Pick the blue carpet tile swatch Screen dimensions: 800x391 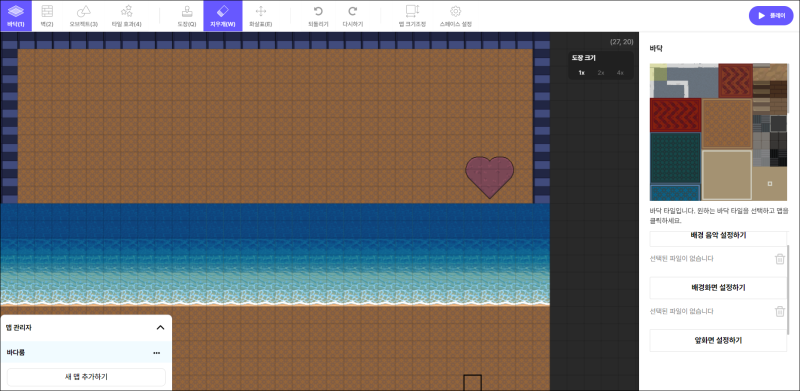[675, 192]
